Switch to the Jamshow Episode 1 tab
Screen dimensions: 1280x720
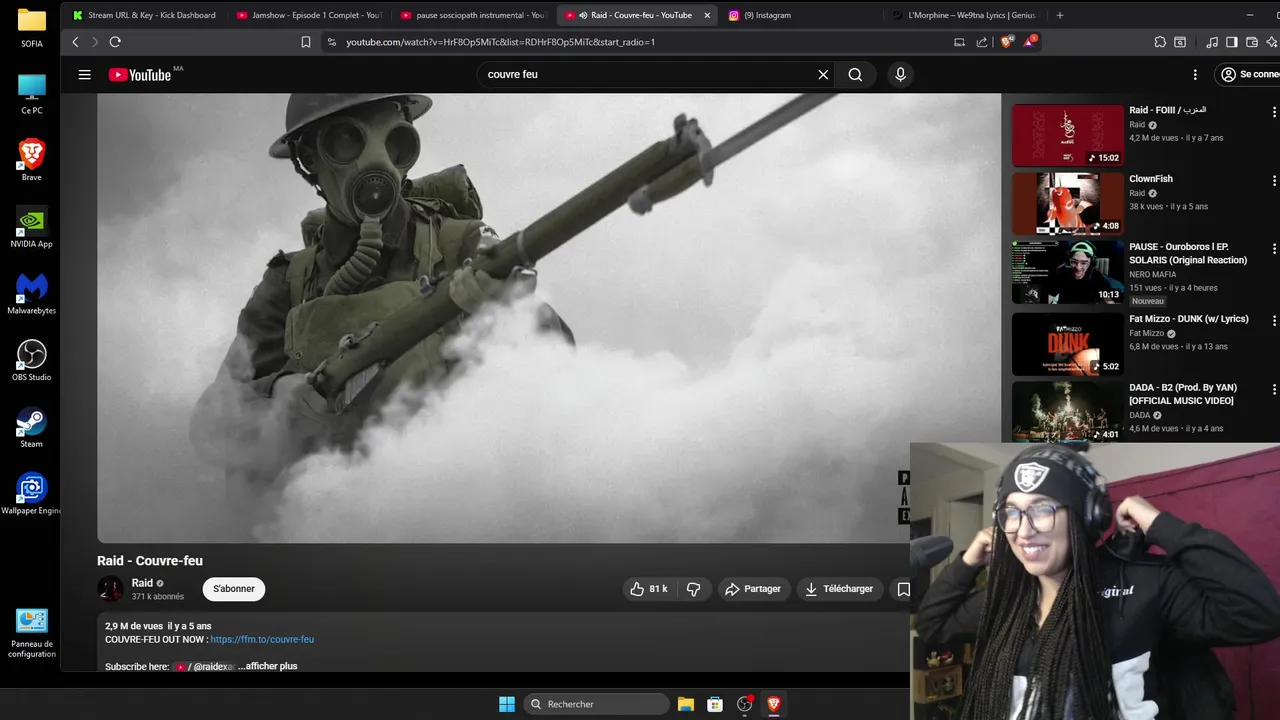coord(310,15)
